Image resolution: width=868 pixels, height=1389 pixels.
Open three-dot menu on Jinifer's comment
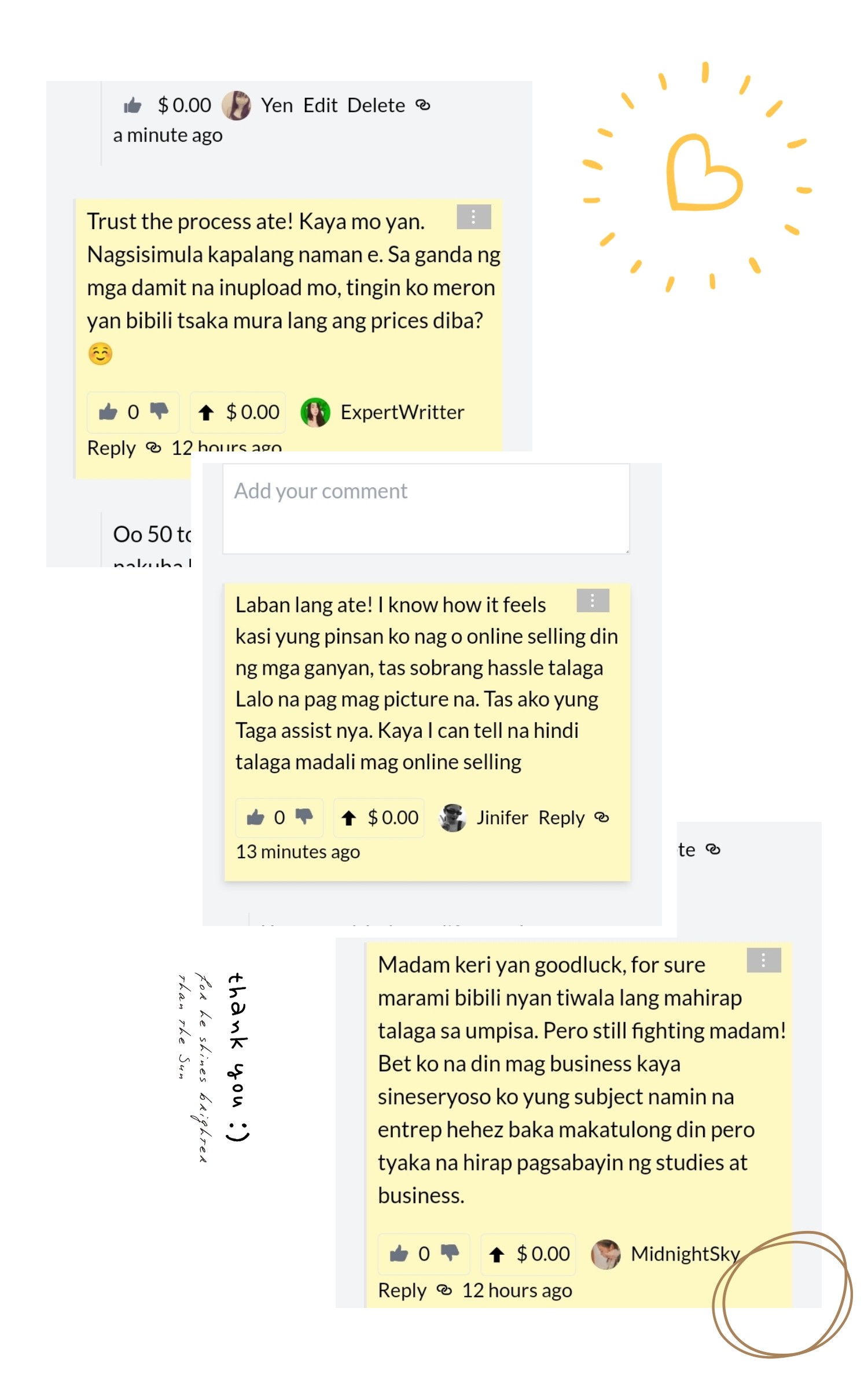coord(593,600)
